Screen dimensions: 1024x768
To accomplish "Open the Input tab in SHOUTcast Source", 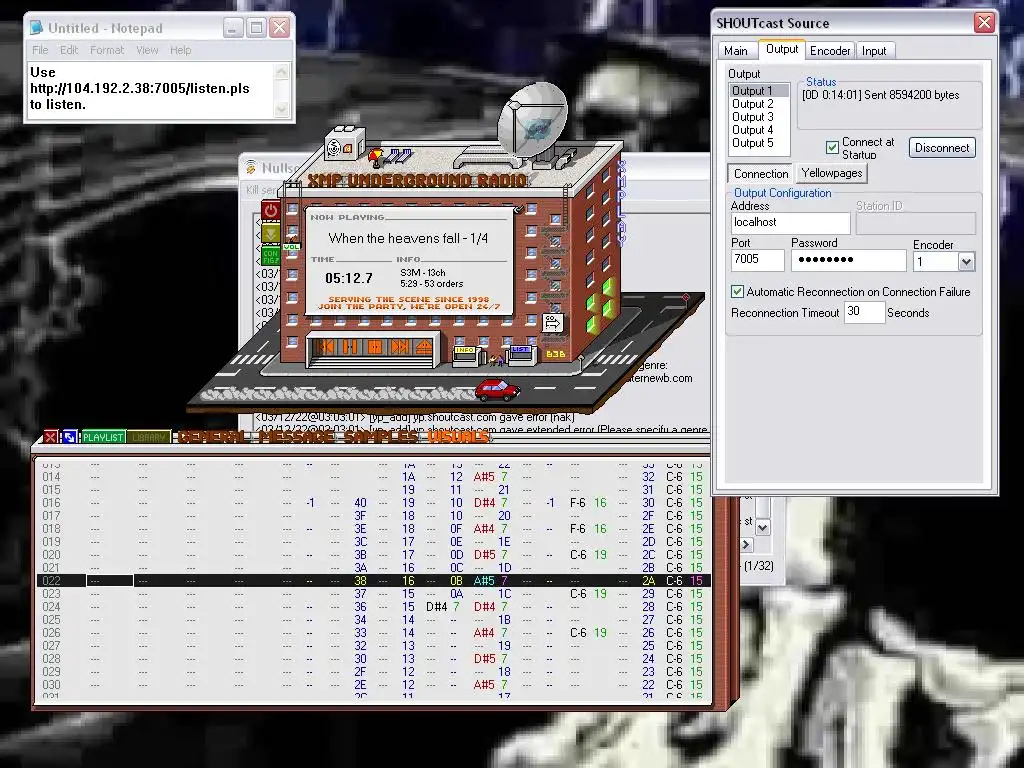I will (x=874, y=51).
